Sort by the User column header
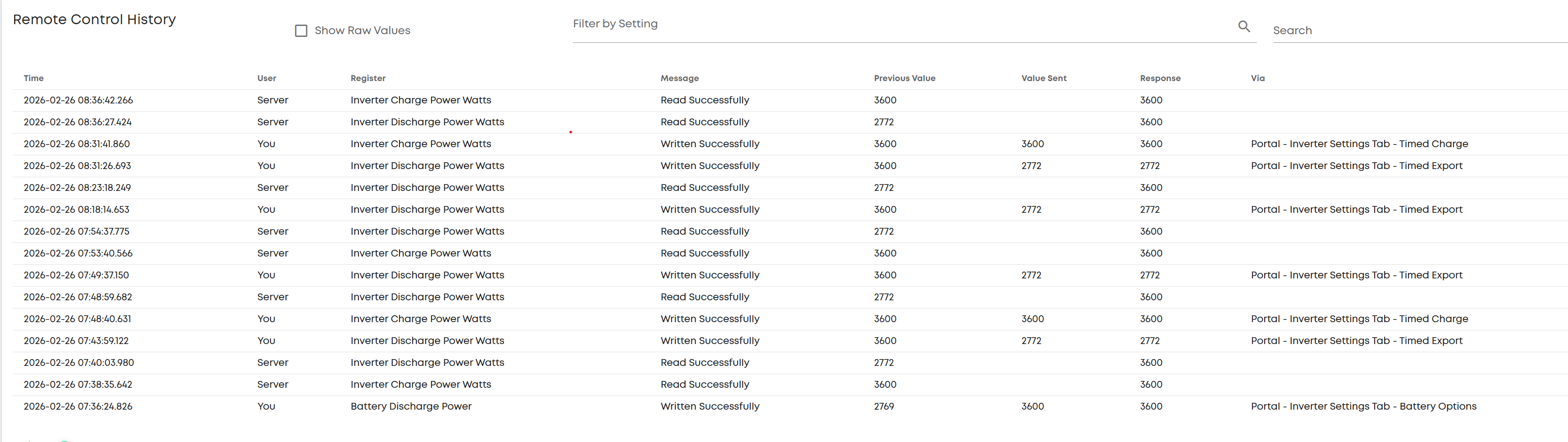 click(267, 78)
